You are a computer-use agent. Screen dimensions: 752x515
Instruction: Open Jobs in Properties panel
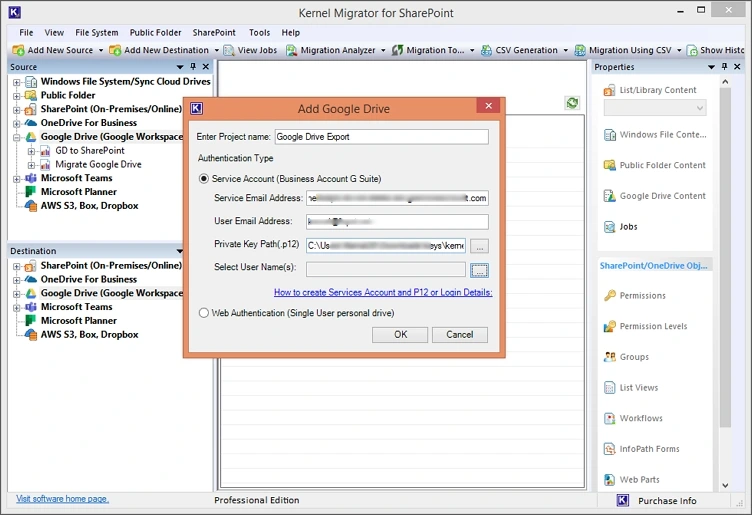pyautogui.click(x=621, y=227)
